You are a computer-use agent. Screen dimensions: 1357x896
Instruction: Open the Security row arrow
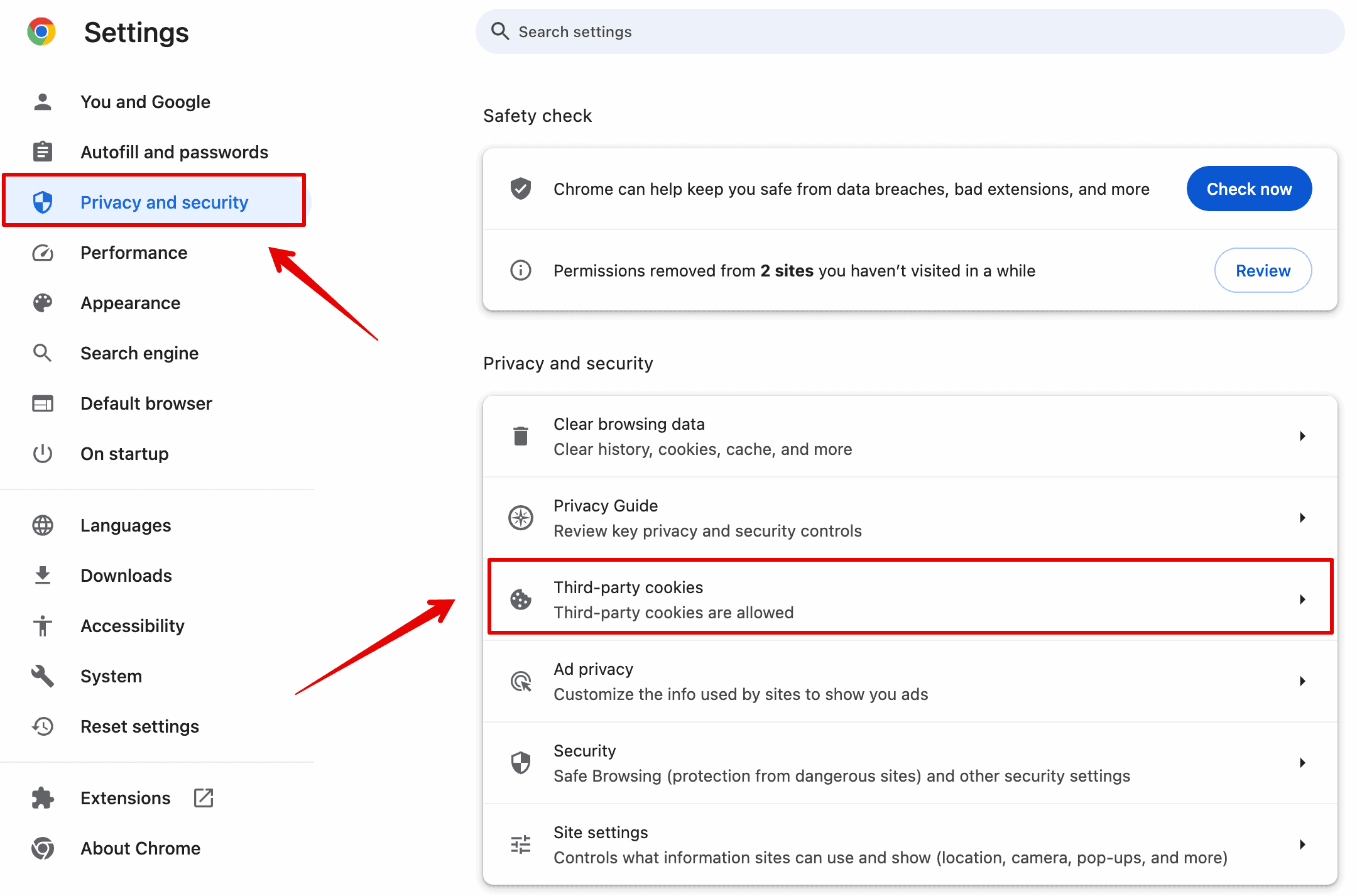pos(1302,763)
